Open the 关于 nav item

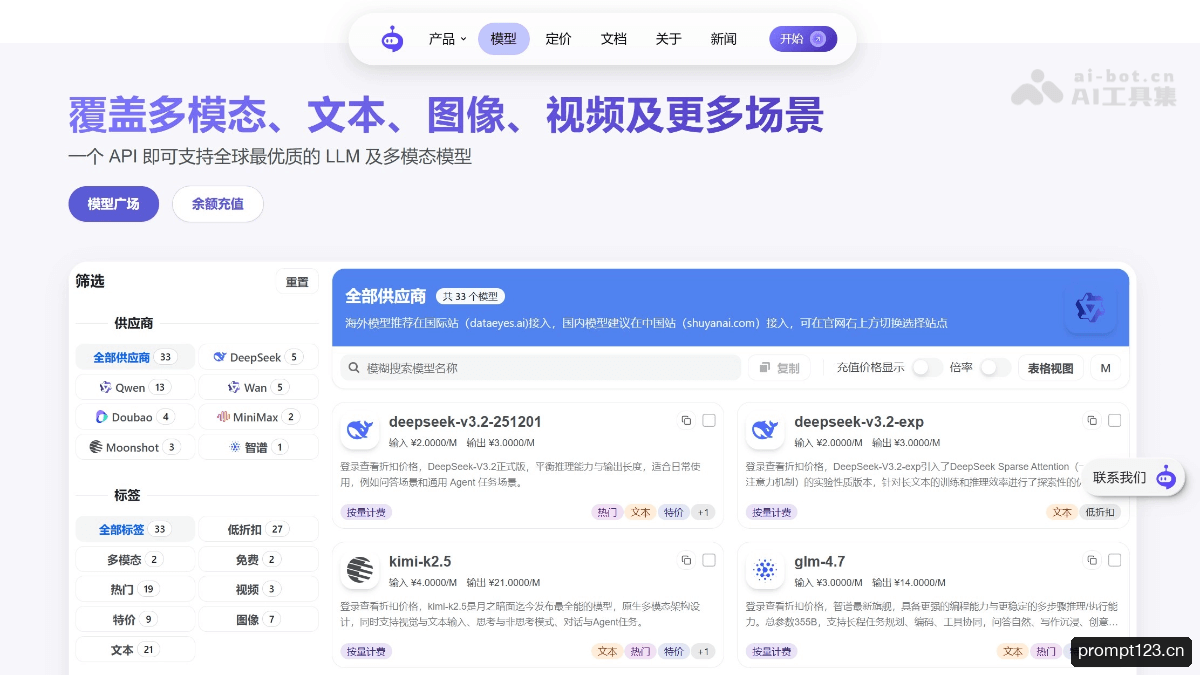669,39
